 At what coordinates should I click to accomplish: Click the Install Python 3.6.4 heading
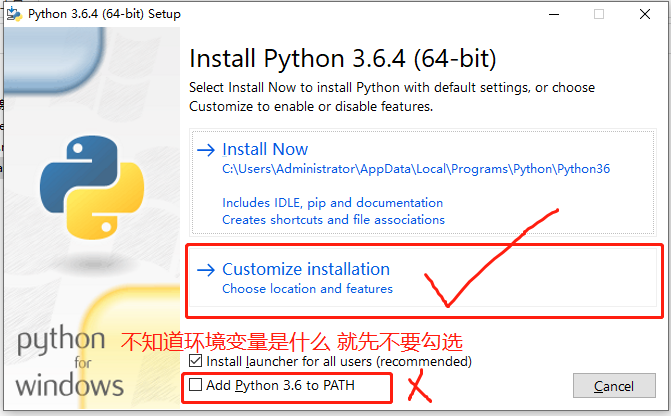pos(343,59)
